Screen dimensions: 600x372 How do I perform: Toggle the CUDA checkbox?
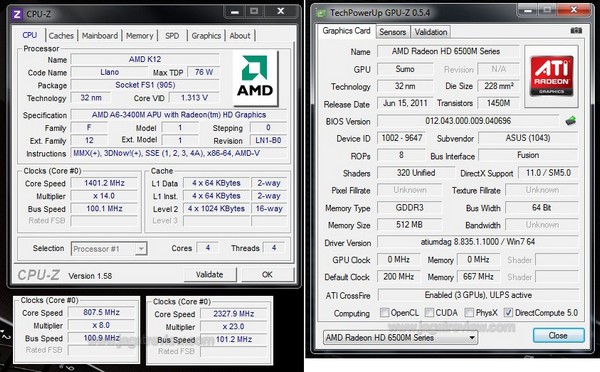[x=429, y=312]
